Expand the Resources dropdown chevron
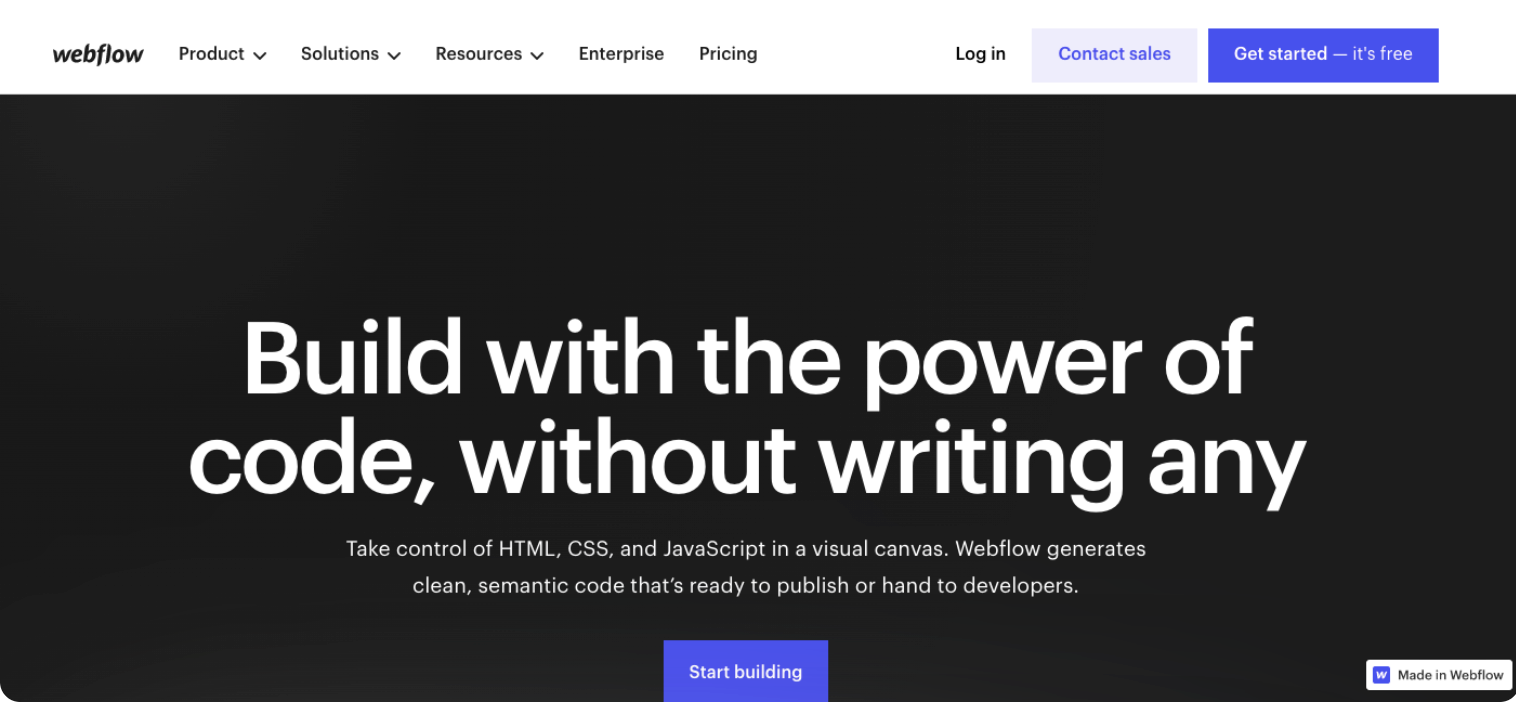1516x702 pixels. pyautogui.click(x=537, y=56)
